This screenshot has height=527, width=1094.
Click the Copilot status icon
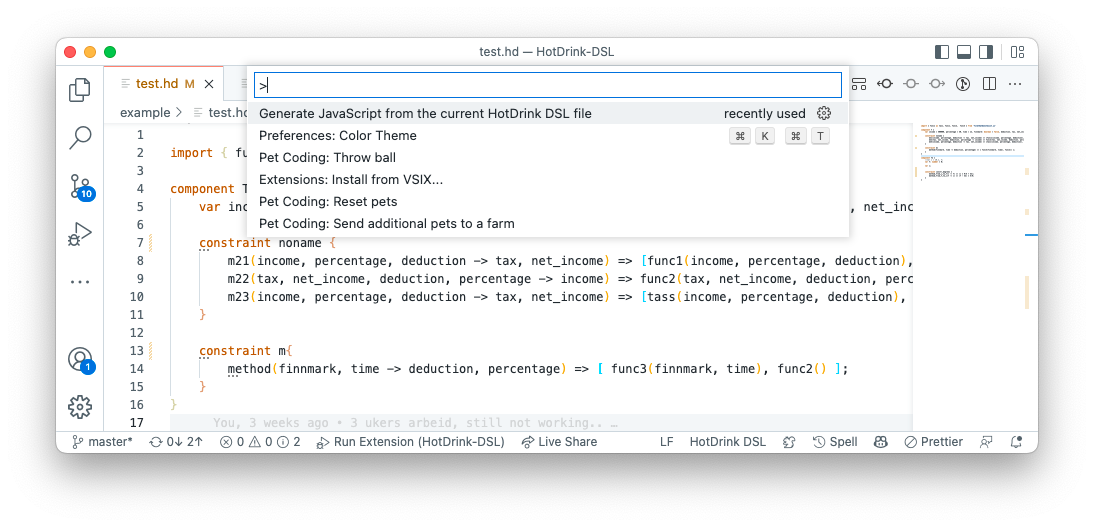(x=881, y=442)
